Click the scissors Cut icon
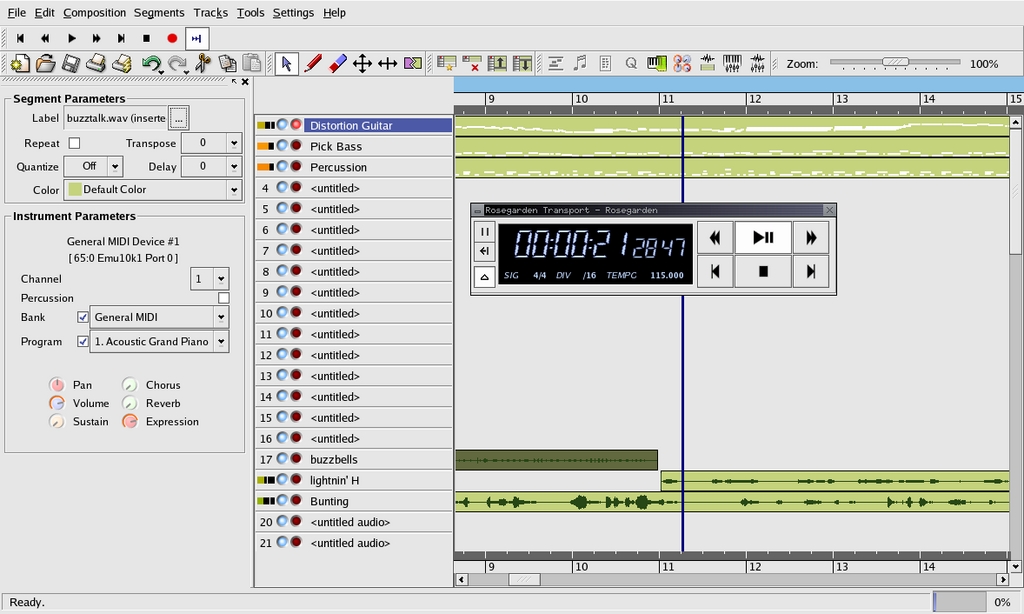1024x614 pixels. [203, 64]
